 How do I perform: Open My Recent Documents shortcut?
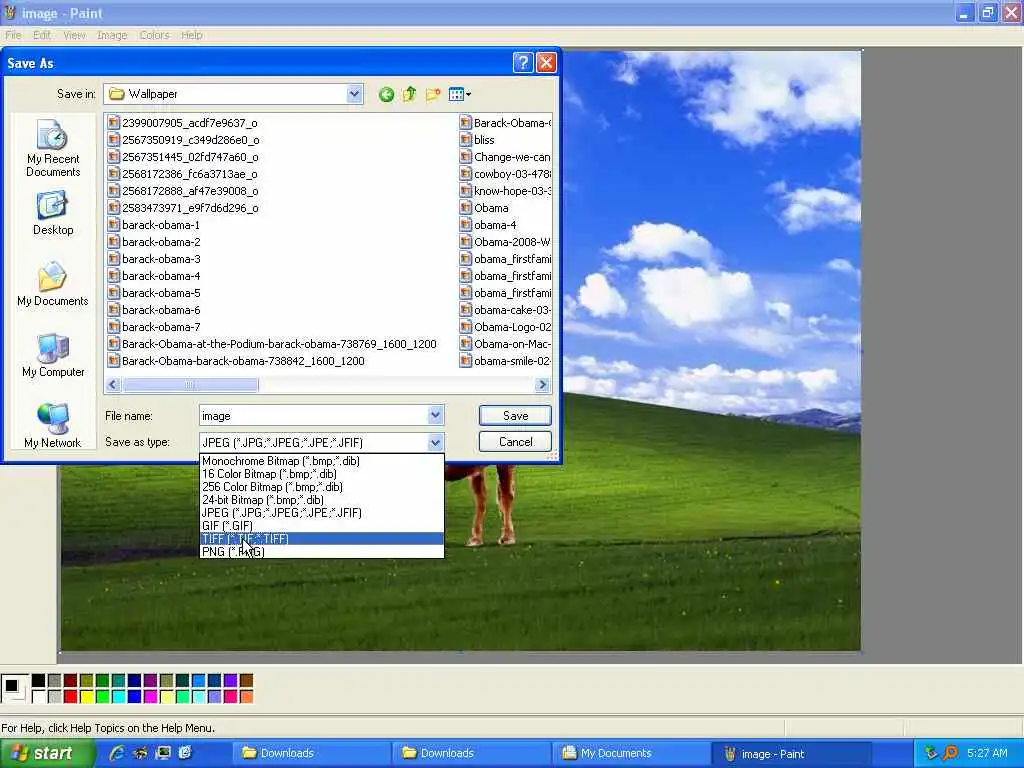point(53,148)
